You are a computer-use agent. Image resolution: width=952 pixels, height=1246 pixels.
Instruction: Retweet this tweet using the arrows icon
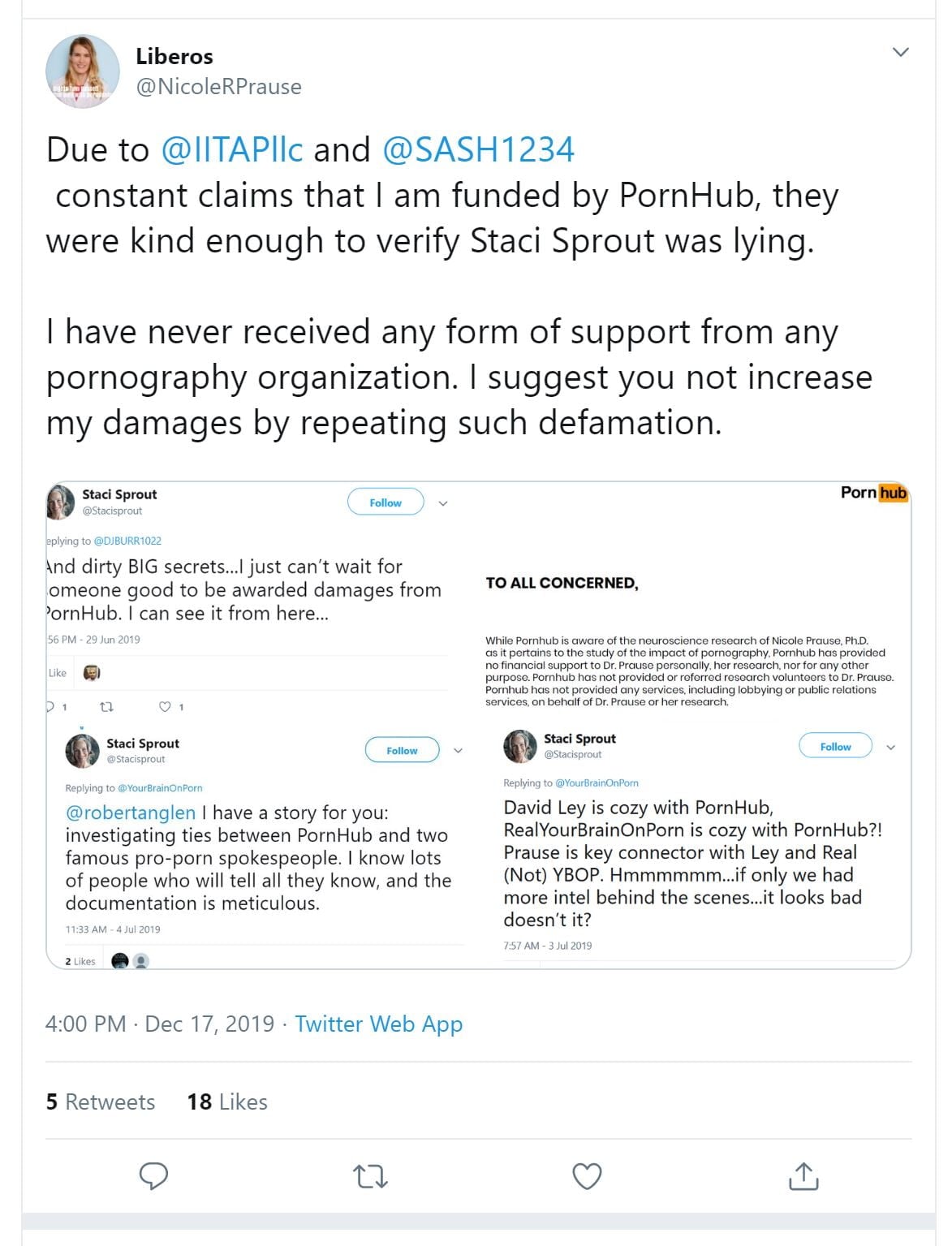[371, 1176]
